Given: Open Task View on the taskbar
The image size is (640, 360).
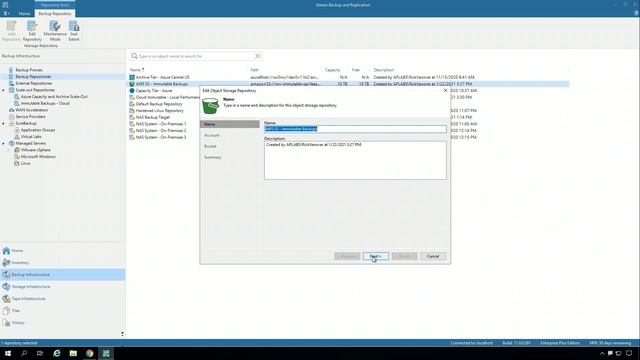Looking at the screenshot, I should pos(40,353).
